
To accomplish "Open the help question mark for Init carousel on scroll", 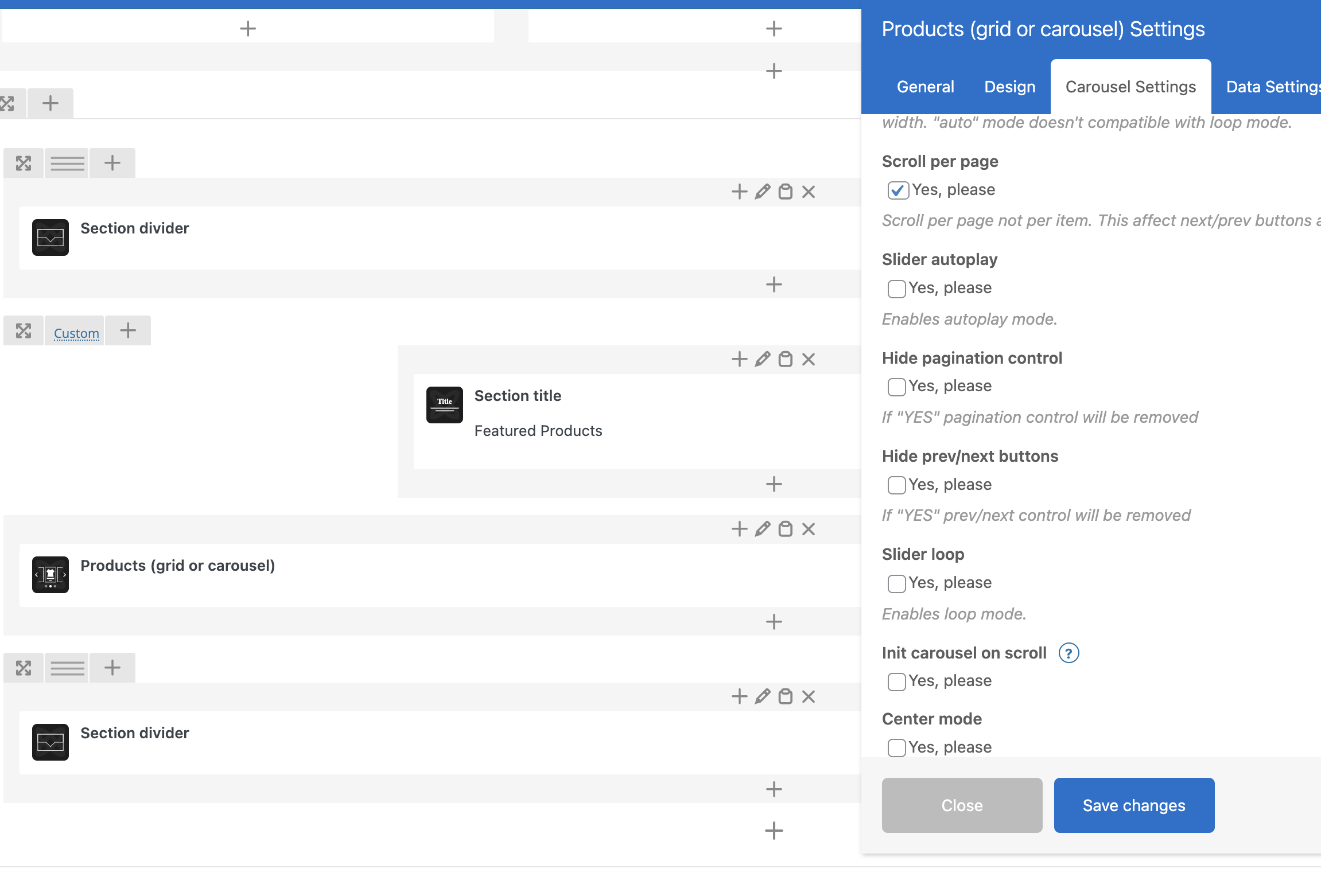I will [x=1069, y=653].
